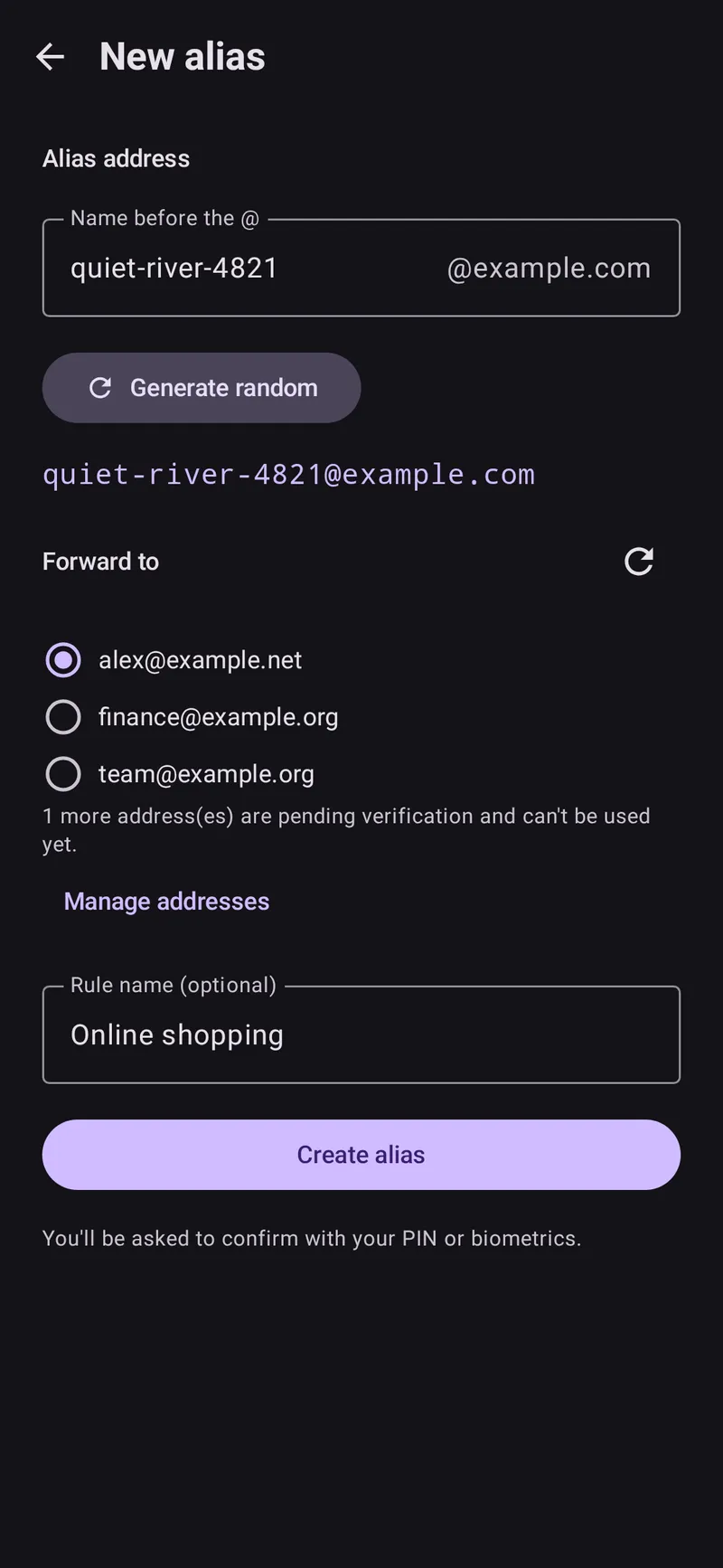Click the quiet-river-4821@example.com preview address
Screen dimensions: 723x1568
point(289,475)
